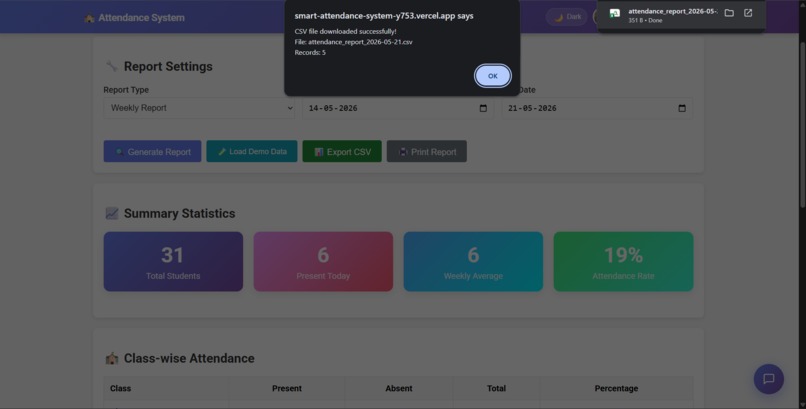The height and width of the screenshot is (409, 806).
Task: Click the Attendance System logo title
Action: pos(135,17)
